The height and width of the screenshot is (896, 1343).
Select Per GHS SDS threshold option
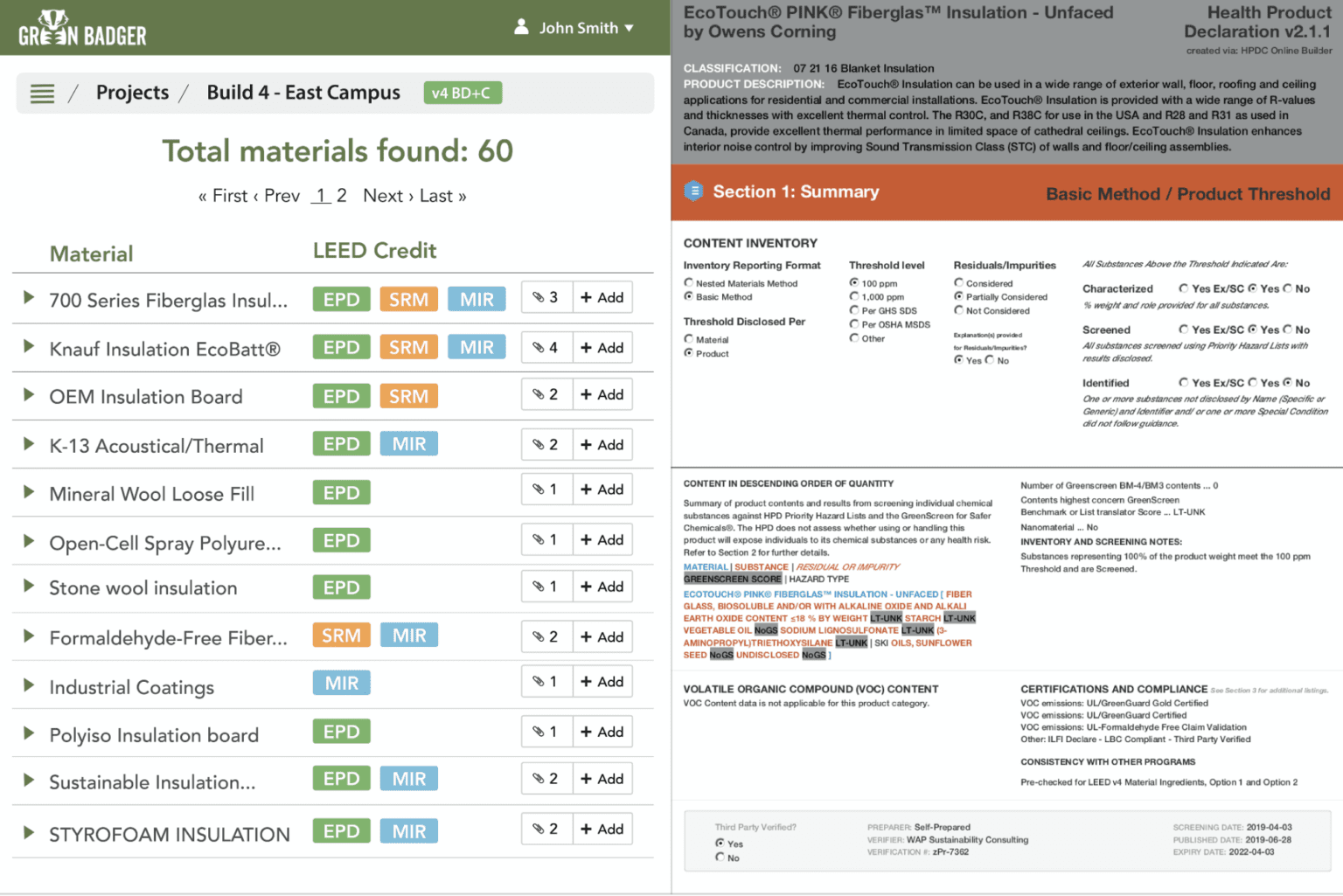(x=854, y=310)
